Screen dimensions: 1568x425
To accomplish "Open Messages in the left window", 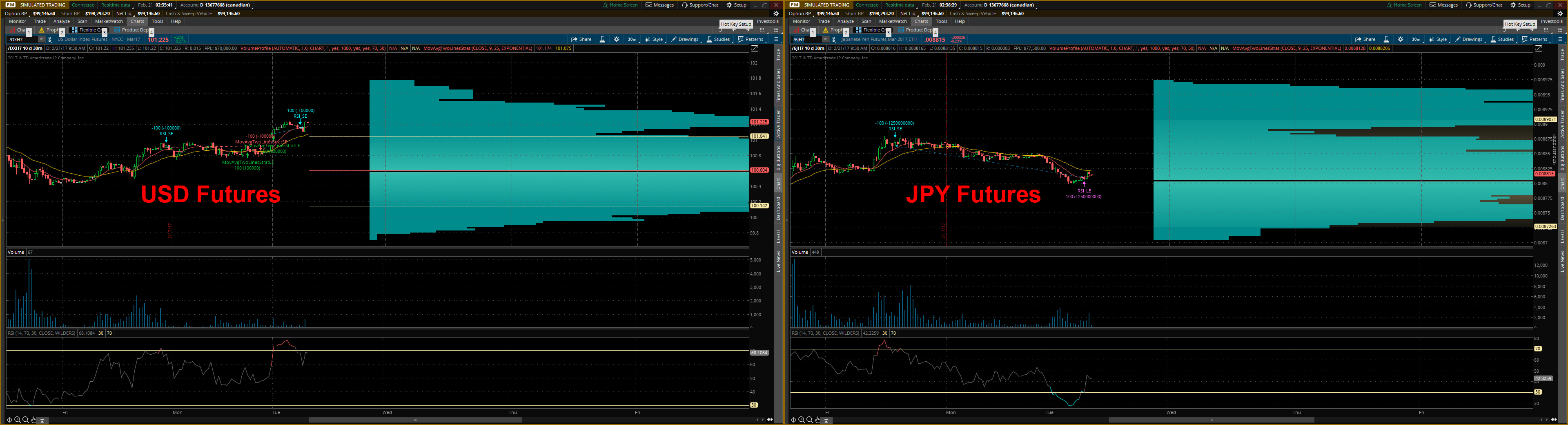I will point(660,5).
